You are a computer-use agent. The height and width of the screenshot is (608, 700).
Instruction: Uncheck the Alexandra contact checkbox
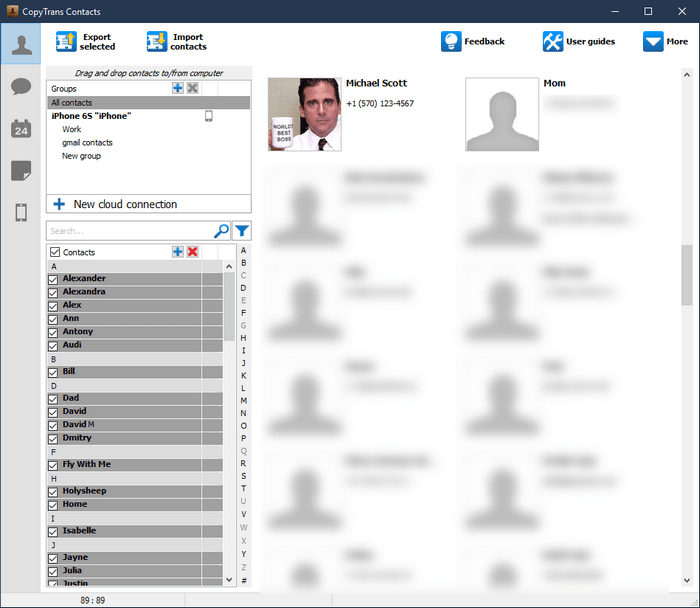point(53,293)
